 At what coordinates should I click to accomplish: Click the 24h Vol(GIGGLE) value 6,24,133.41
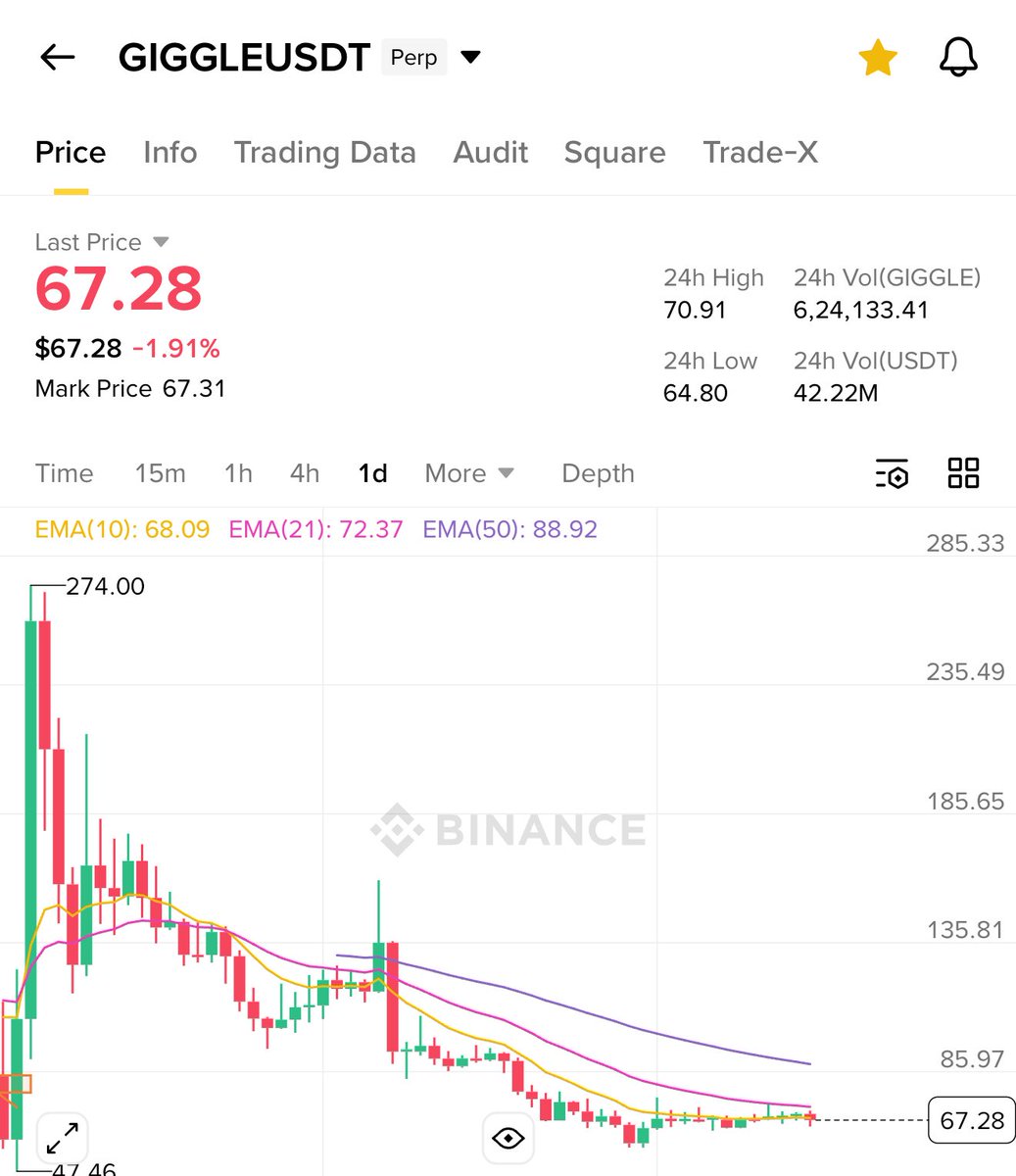pyautogui.click(x=860, y=311)
